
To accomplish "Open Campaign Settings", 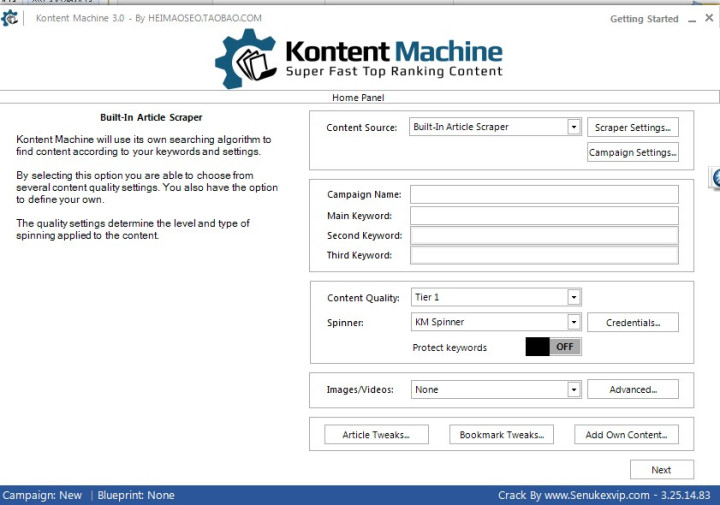I will point(633,152).
